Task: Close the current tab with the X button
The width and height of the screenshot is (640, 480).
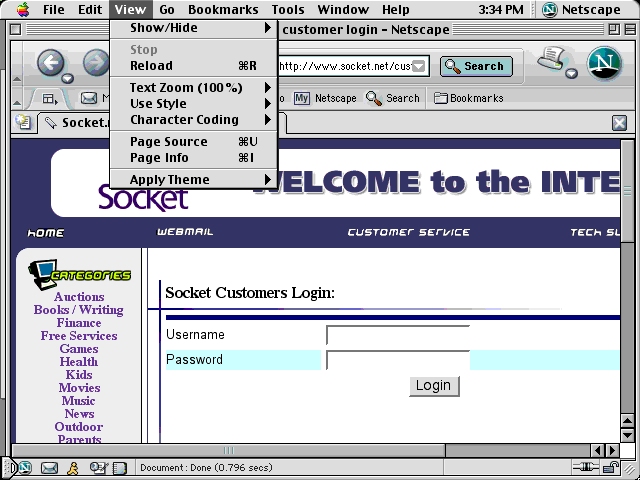Action: tap(619, 123)
